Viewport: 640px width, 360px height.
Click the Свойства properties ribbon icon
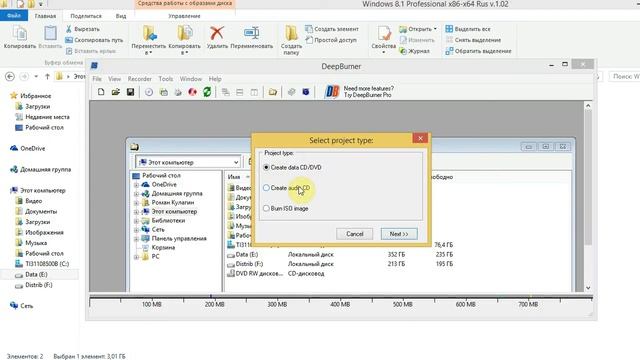(384, 33)
